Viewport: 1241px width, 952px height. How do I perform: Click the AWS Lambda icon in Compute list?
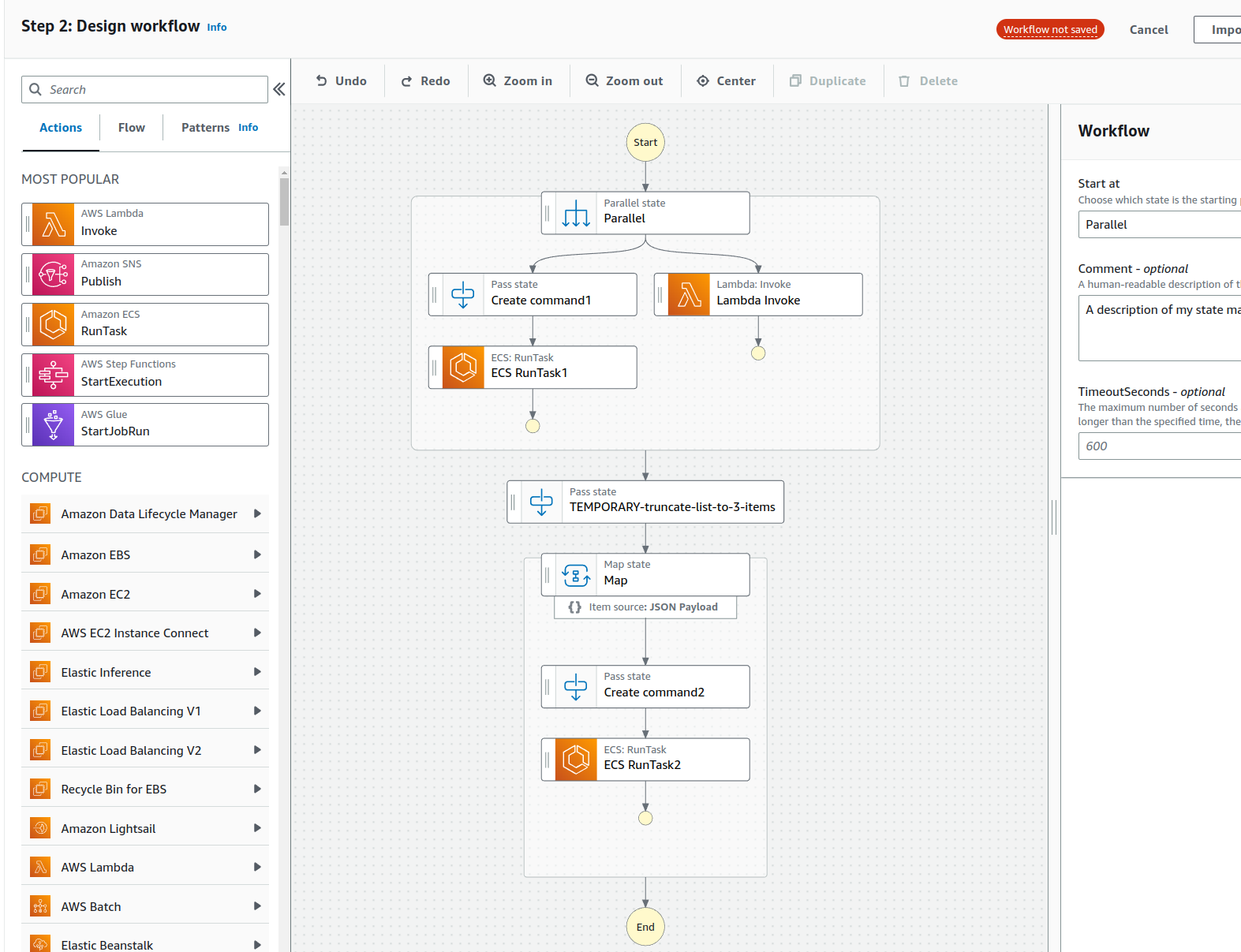click(40, 867)
